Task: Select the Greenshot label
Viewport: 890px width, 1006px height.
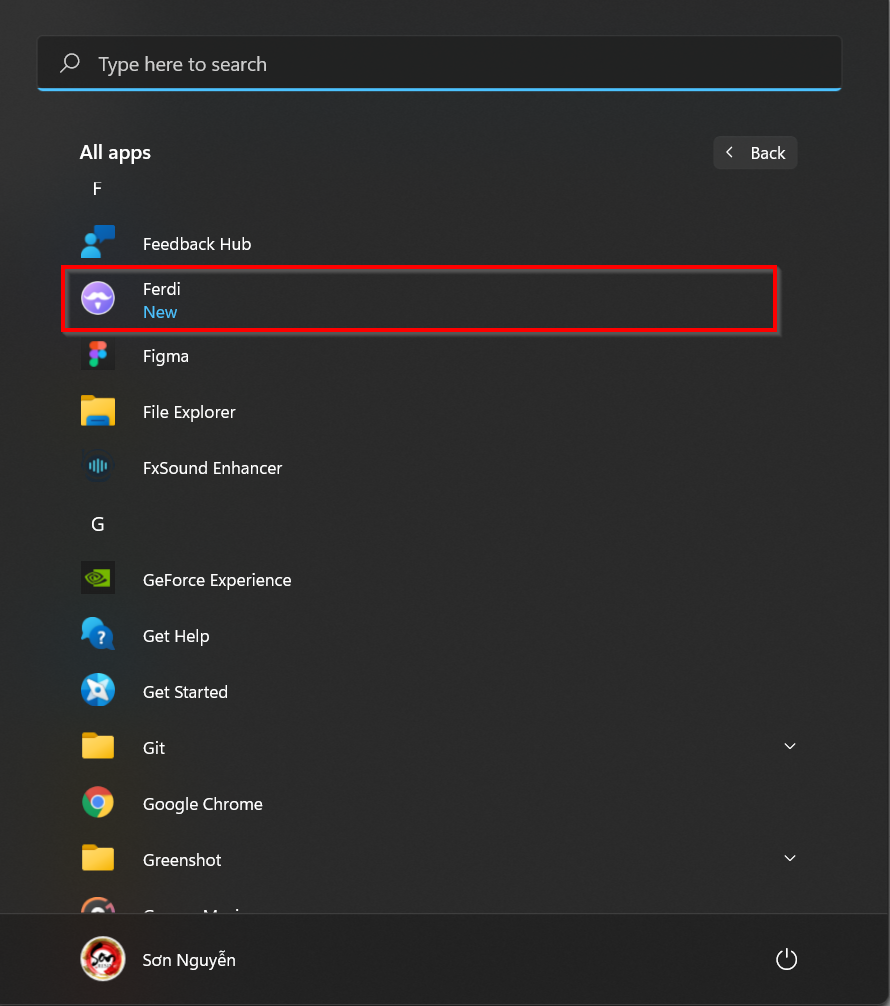Action: [x=182, y=860]
